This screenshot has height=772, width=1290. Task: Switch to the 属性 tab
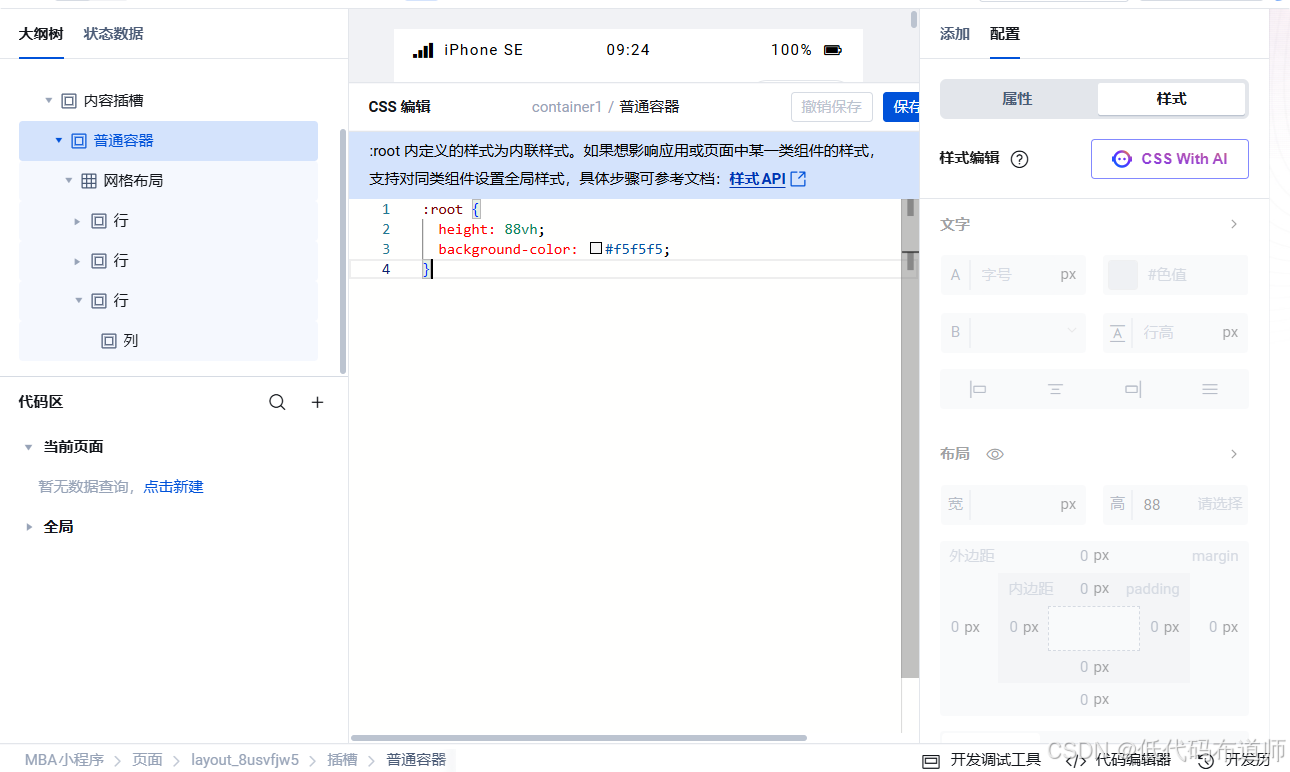pos(1017,99)
